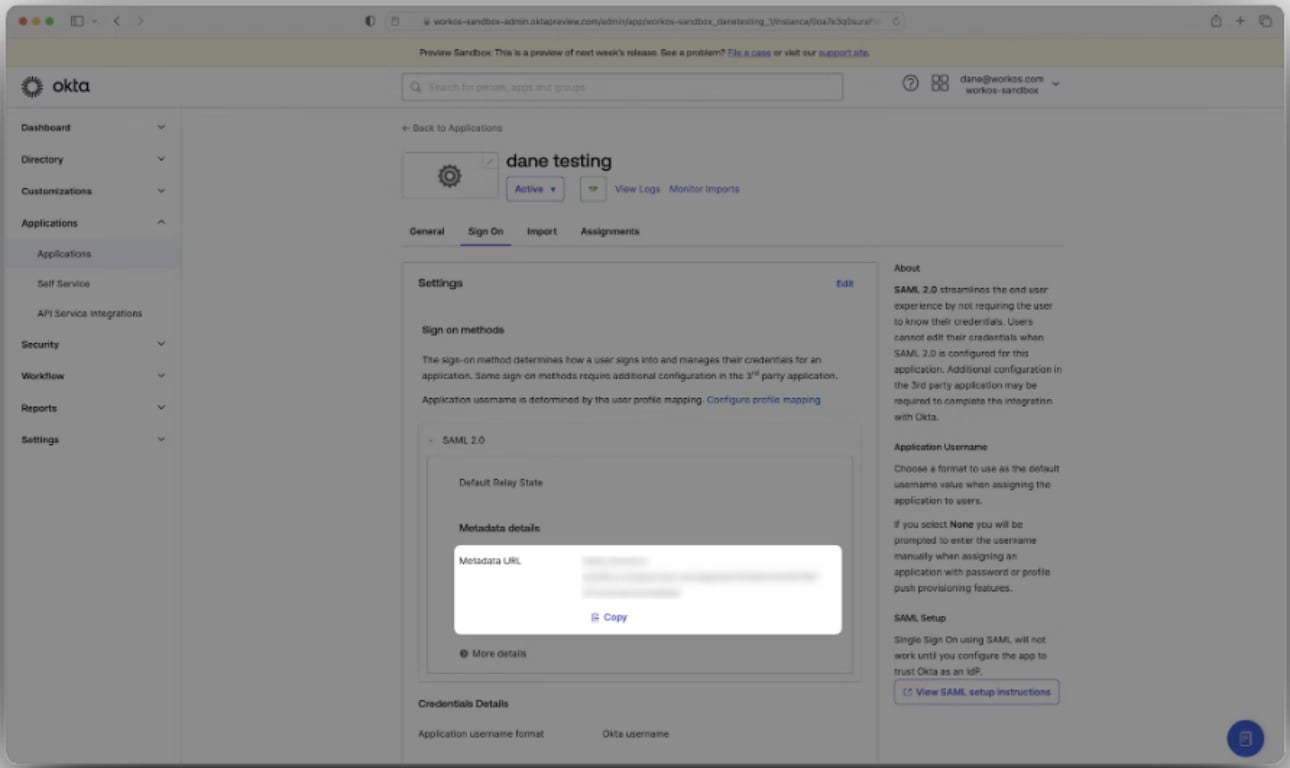Click the "Application username format" label

click(481, 734)
